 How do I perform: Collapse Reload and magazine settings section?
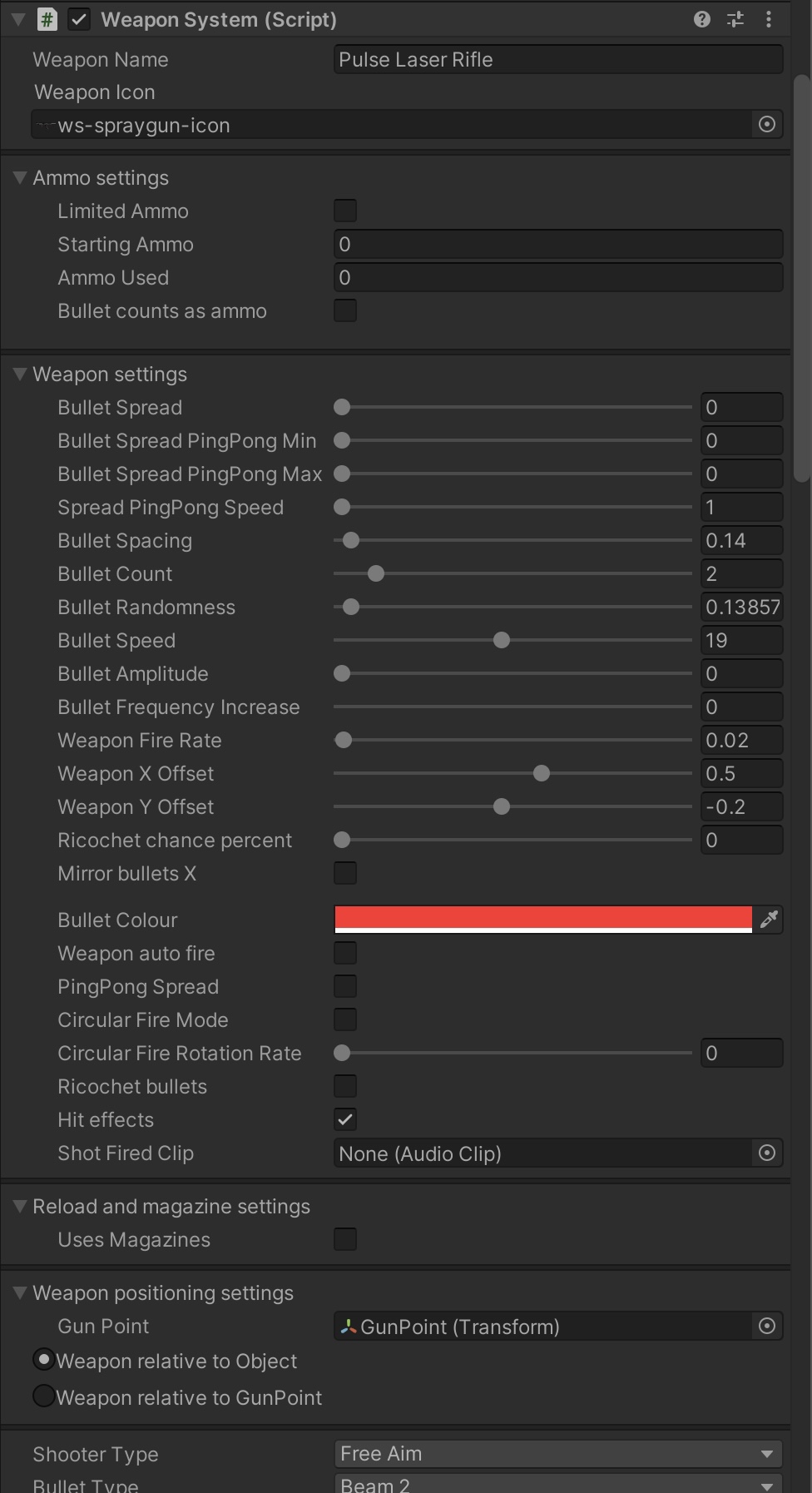pos(20,1207)
